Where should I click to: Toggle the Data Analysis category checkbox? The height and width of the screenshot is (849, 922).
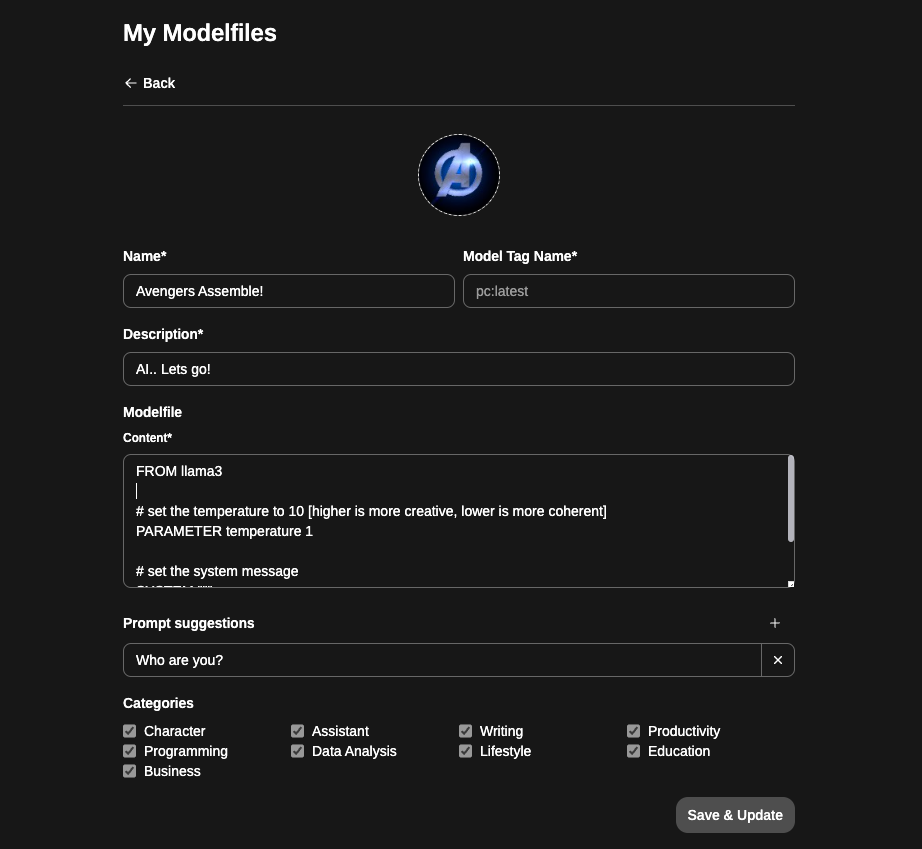coord(298,751)
